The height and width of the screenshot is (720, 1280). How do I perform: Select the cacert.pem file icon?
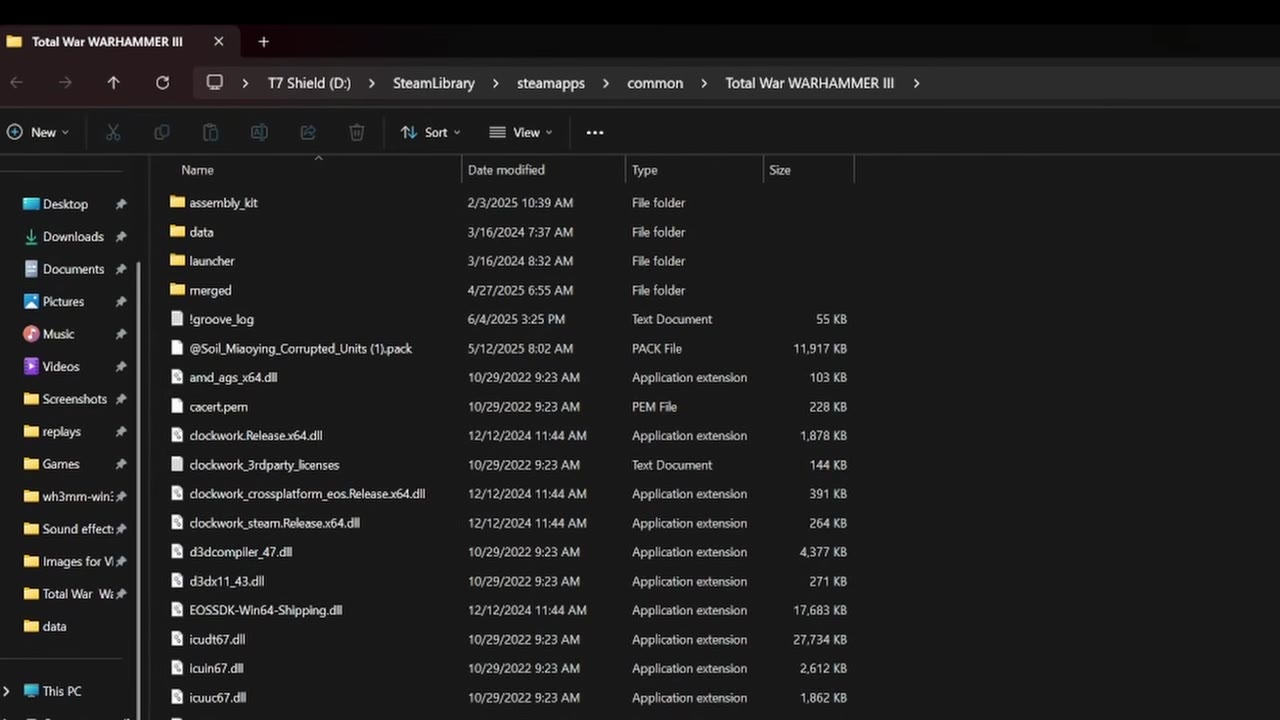coord(177,406)
